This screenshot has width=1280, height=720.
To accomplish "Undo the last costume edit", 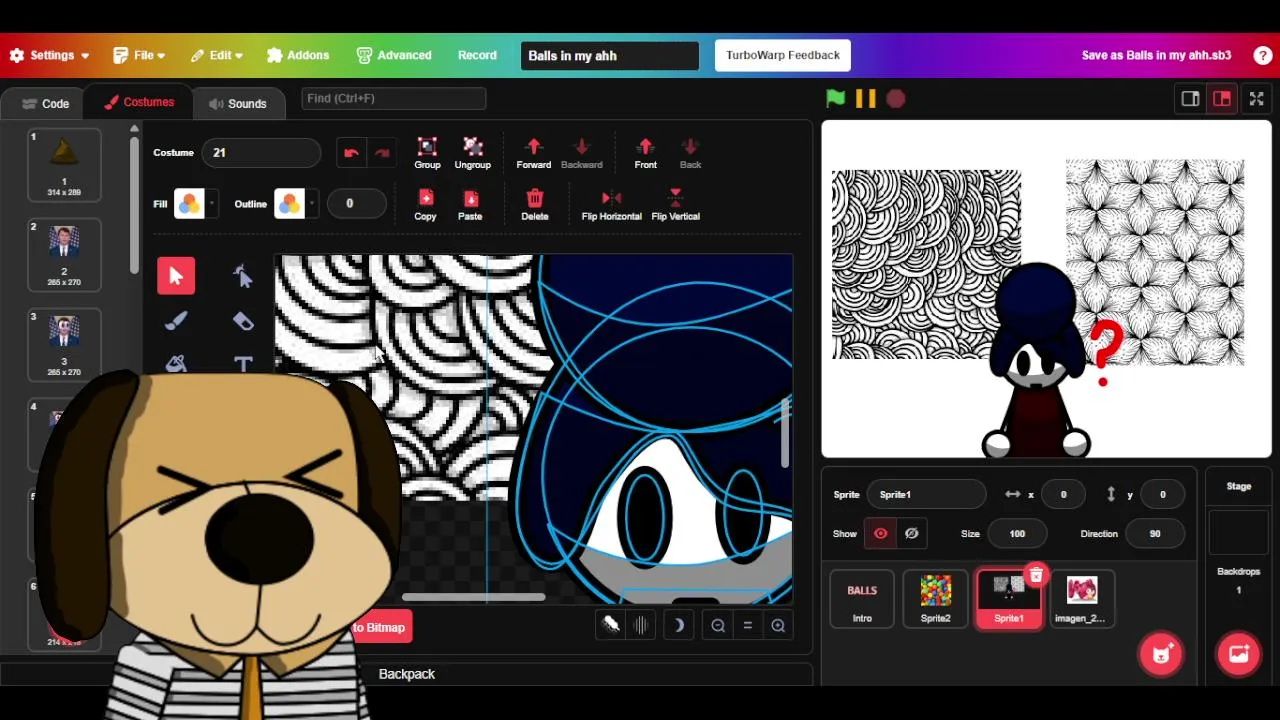I will coord(351,153).
